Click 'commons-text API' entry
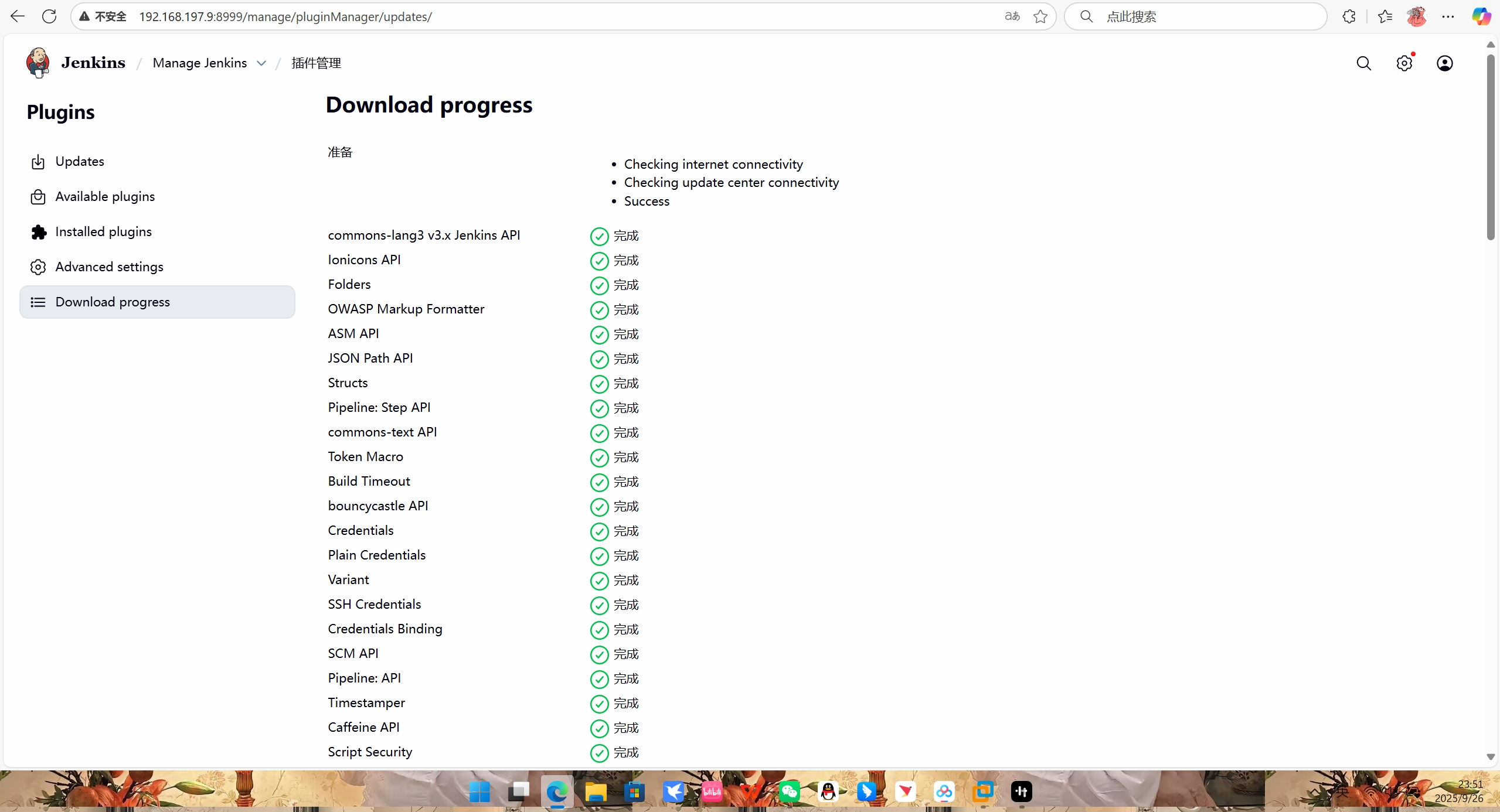Image resolution: width=1500 pixels, height=812 pixels. click(382, 432)
